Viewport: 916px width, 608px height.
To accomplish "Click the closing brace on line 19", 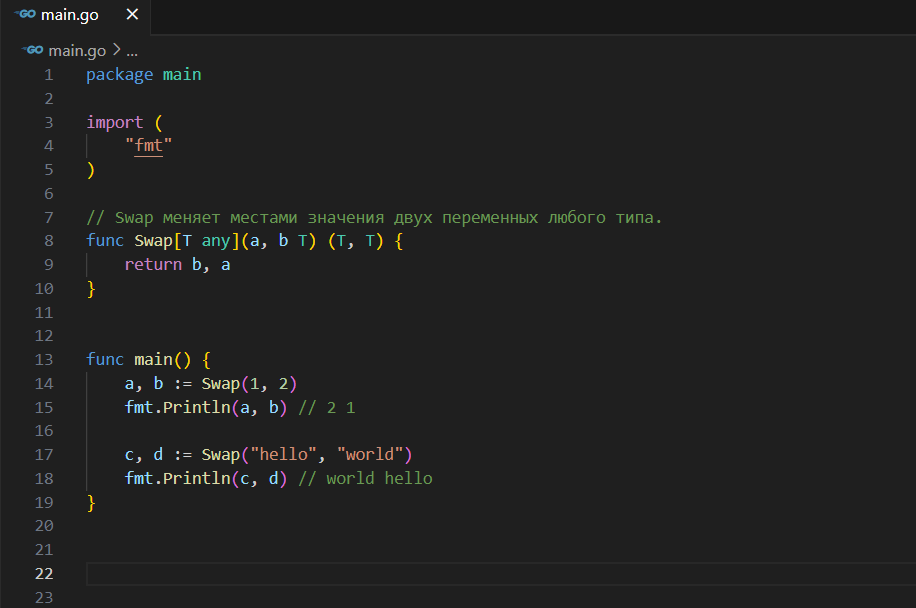I will click(x=91, y=503).
